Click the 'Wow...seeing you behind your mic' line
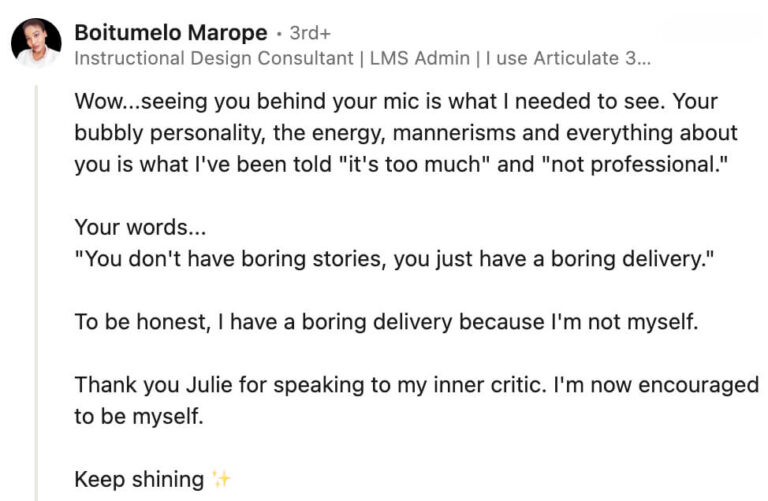Viewport: 768px width, 501px height. [x=396, y=101]
